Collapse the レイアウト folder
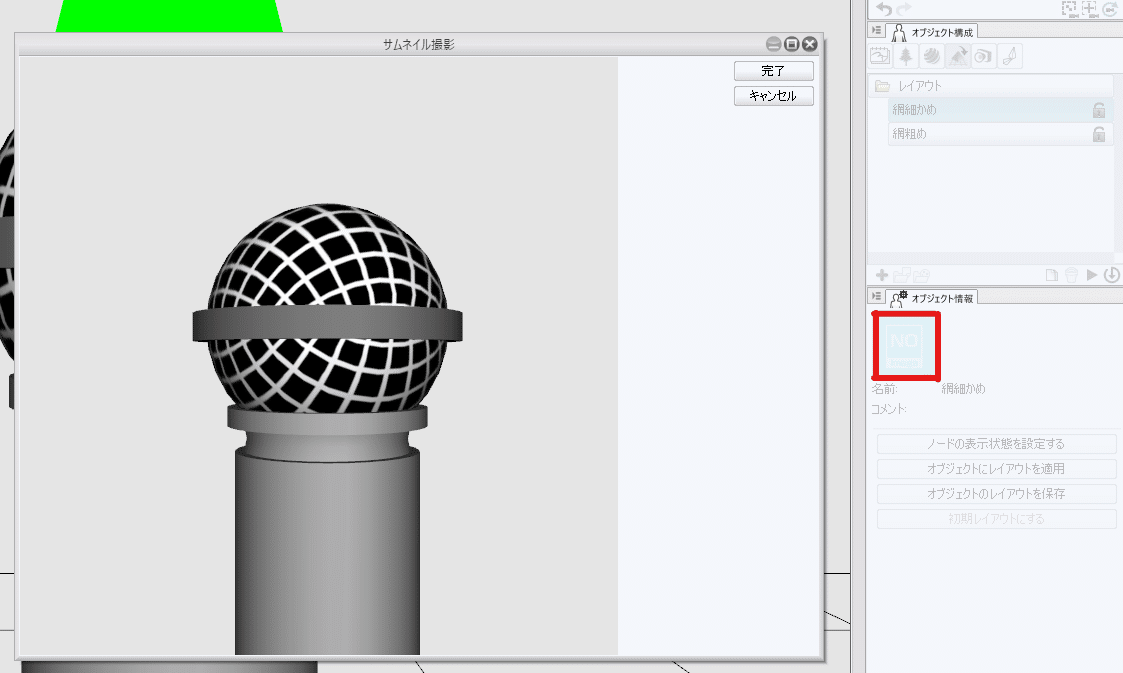Screen dimensions: 1123x673 882,86
